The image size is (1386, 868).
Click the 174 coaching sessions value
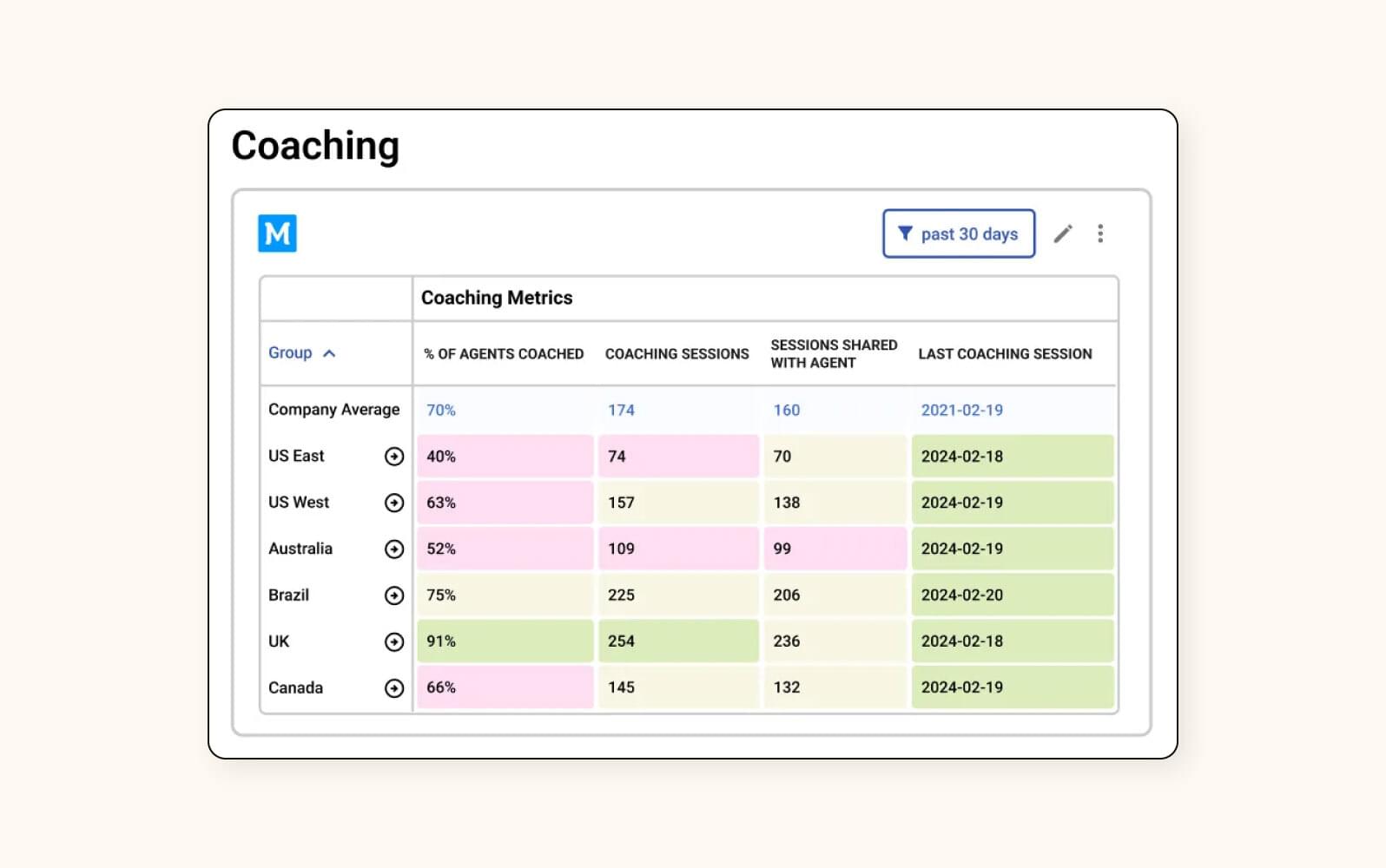(x=620, y=410)
